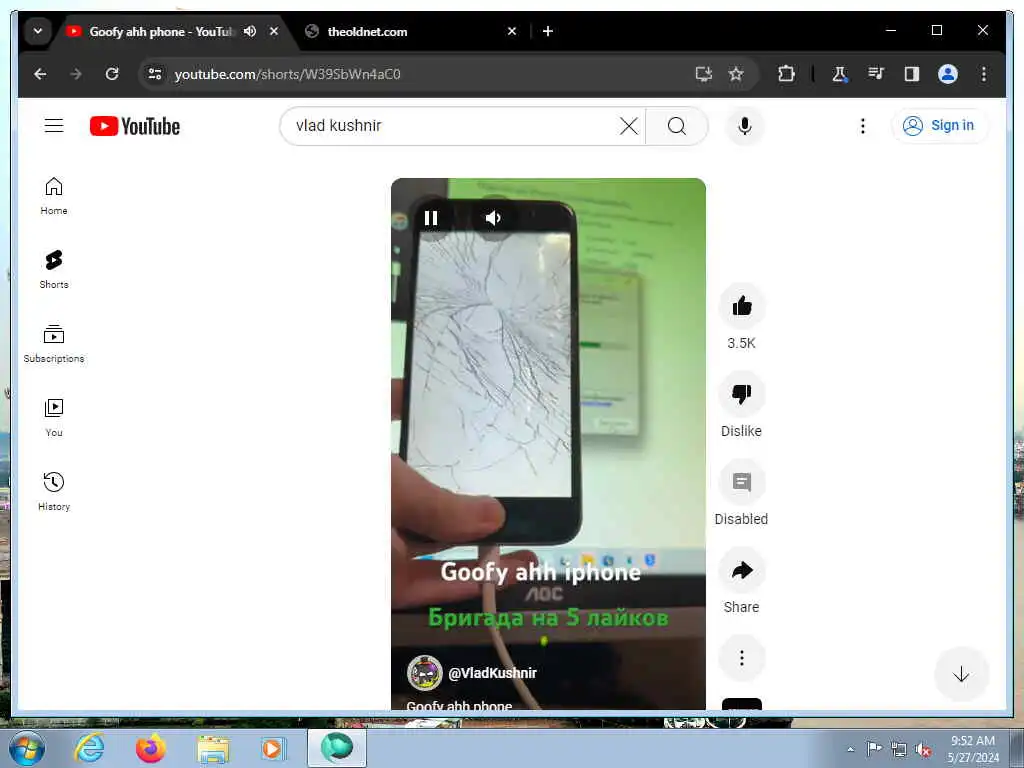Go forward in browser history
This screenshot has height=768, width=1024.
76,74
